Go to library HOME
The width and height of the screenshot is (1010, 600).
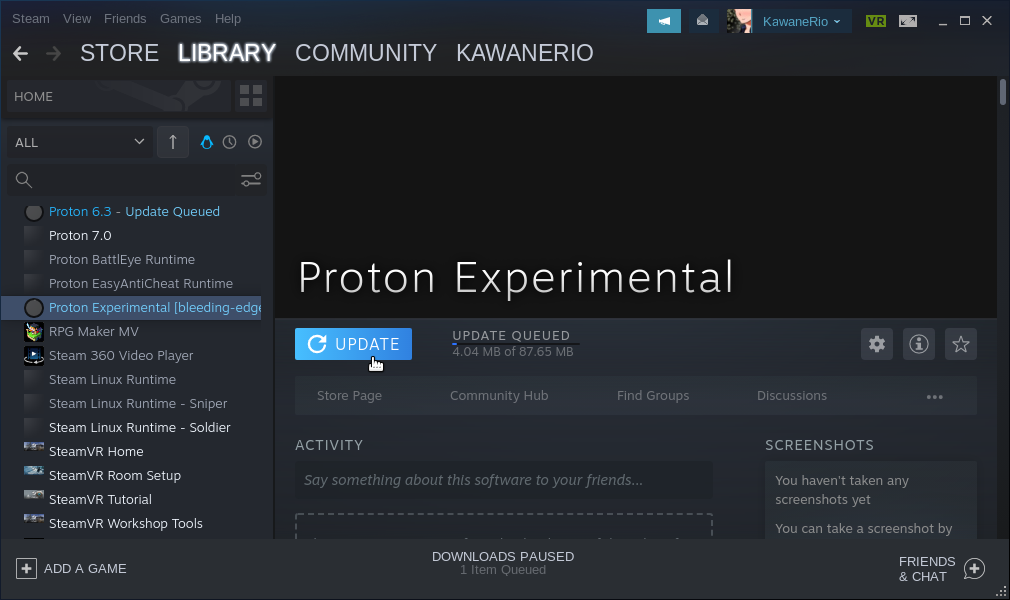[119, 97]
